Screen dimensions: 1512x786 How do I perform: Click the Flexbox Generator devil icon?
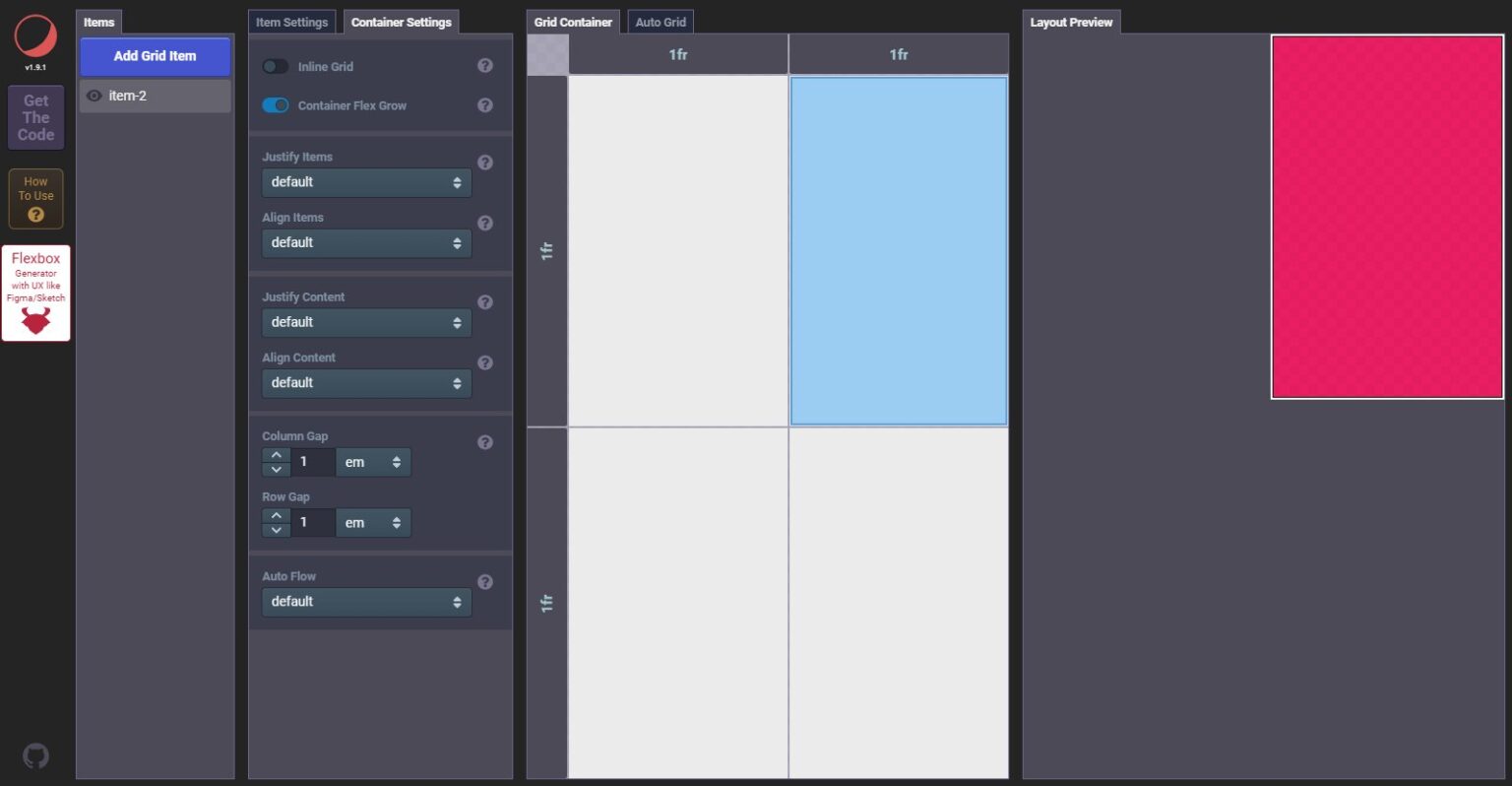(35, 317)
